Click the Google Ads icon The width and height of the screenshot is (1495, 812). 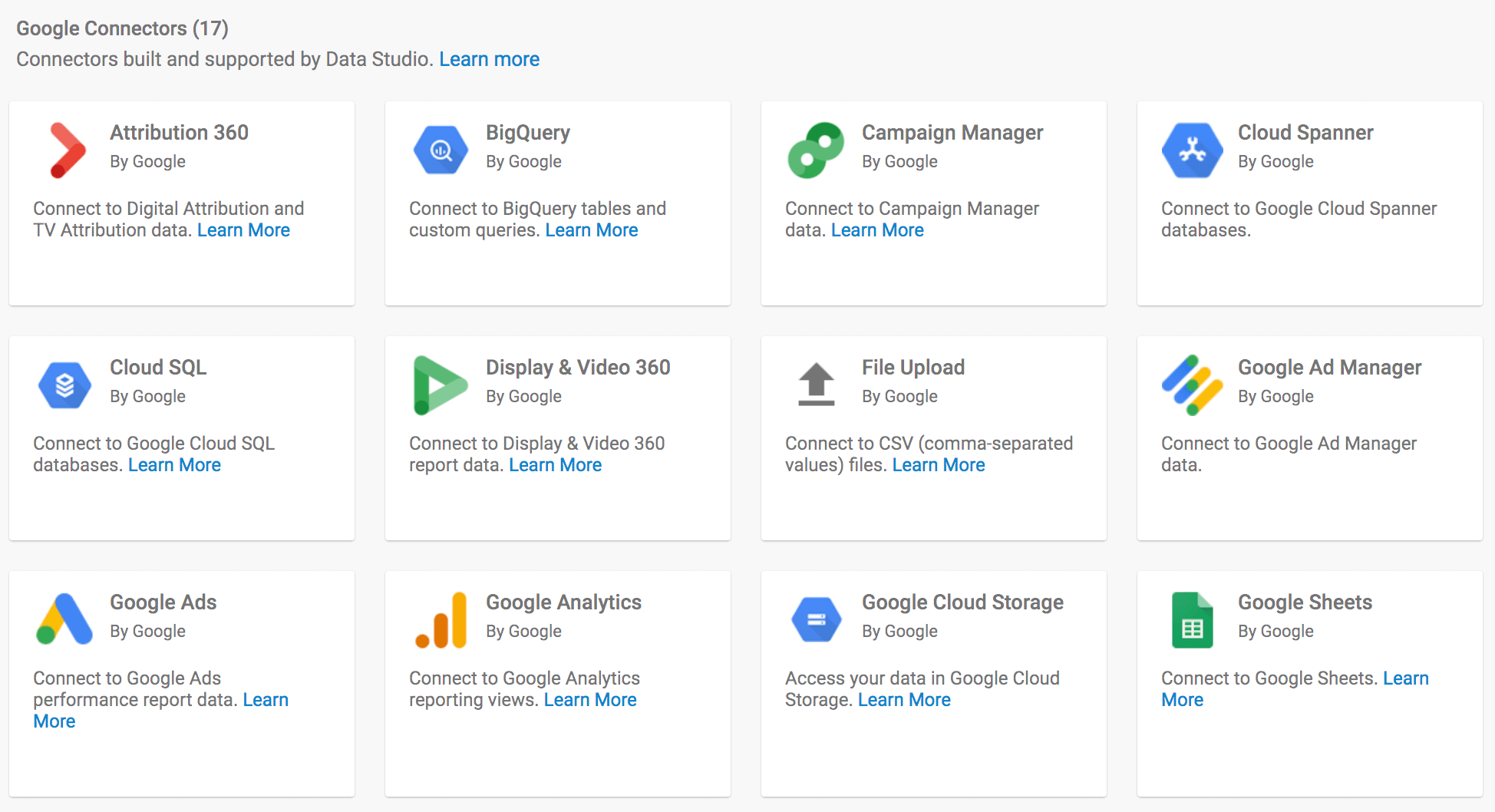click(x=65, y=619)
